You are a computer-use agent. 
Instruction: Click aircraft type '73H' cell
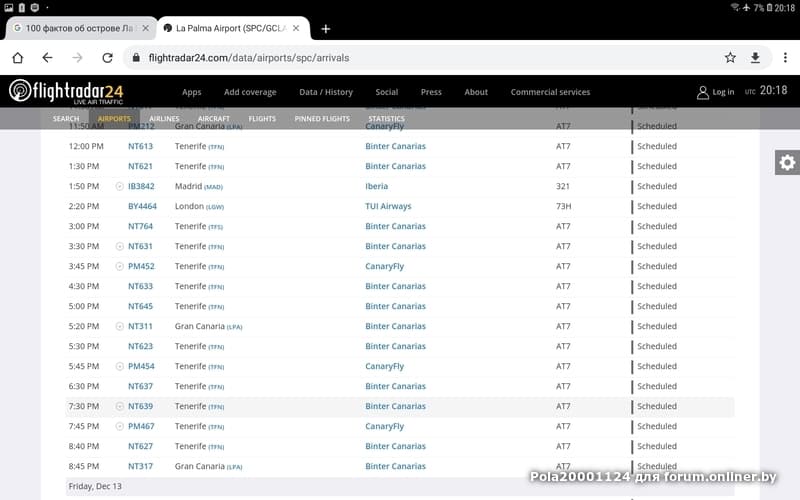[564, 206]
